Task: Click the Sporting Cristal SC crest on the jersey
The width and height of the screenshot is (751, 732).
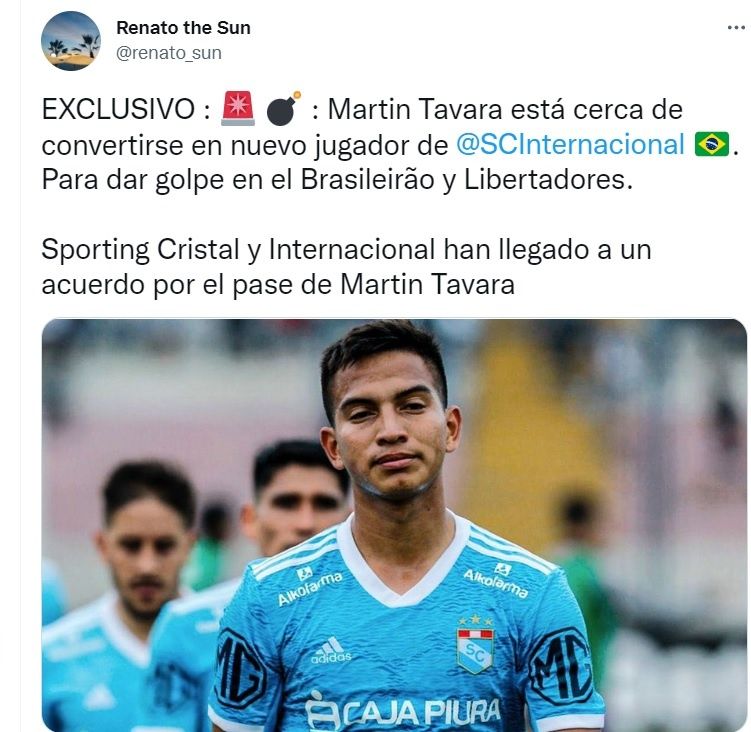Action: pos(475,646)
